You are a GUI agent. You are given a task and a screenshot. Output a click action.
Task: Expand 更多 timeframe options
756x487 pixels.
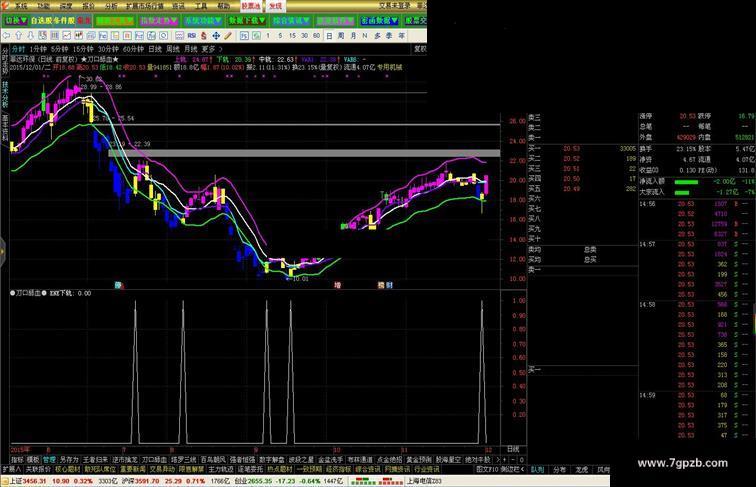212,49
